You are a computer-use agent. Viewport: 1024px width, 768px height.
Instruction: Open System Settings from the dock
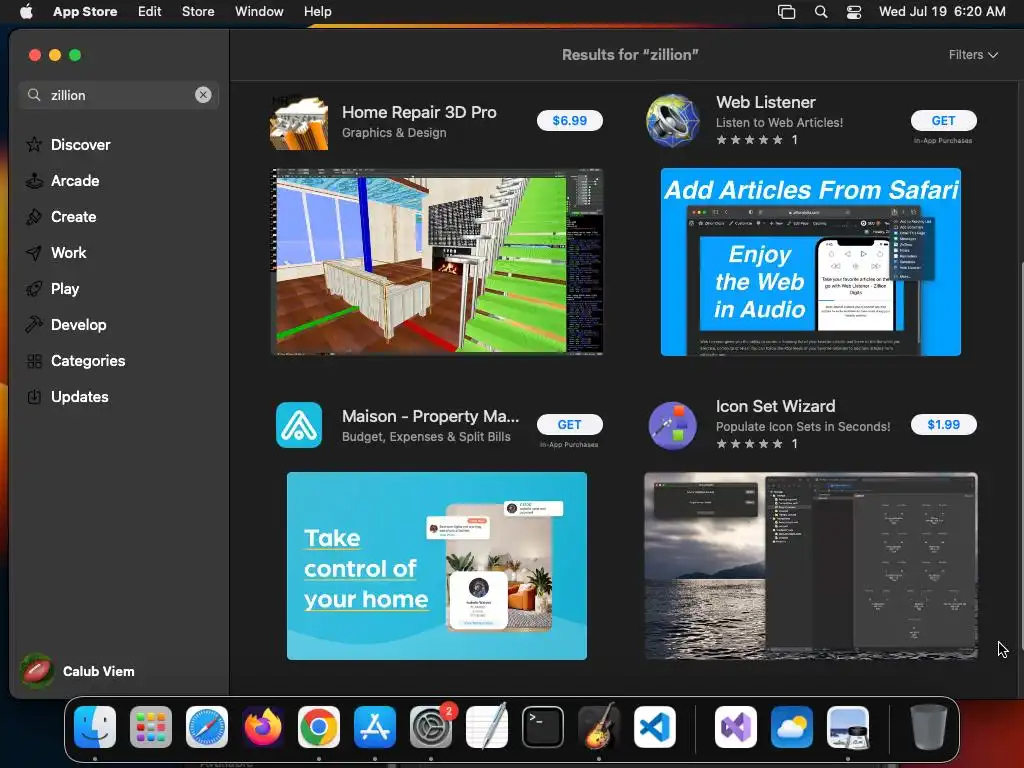431,727
